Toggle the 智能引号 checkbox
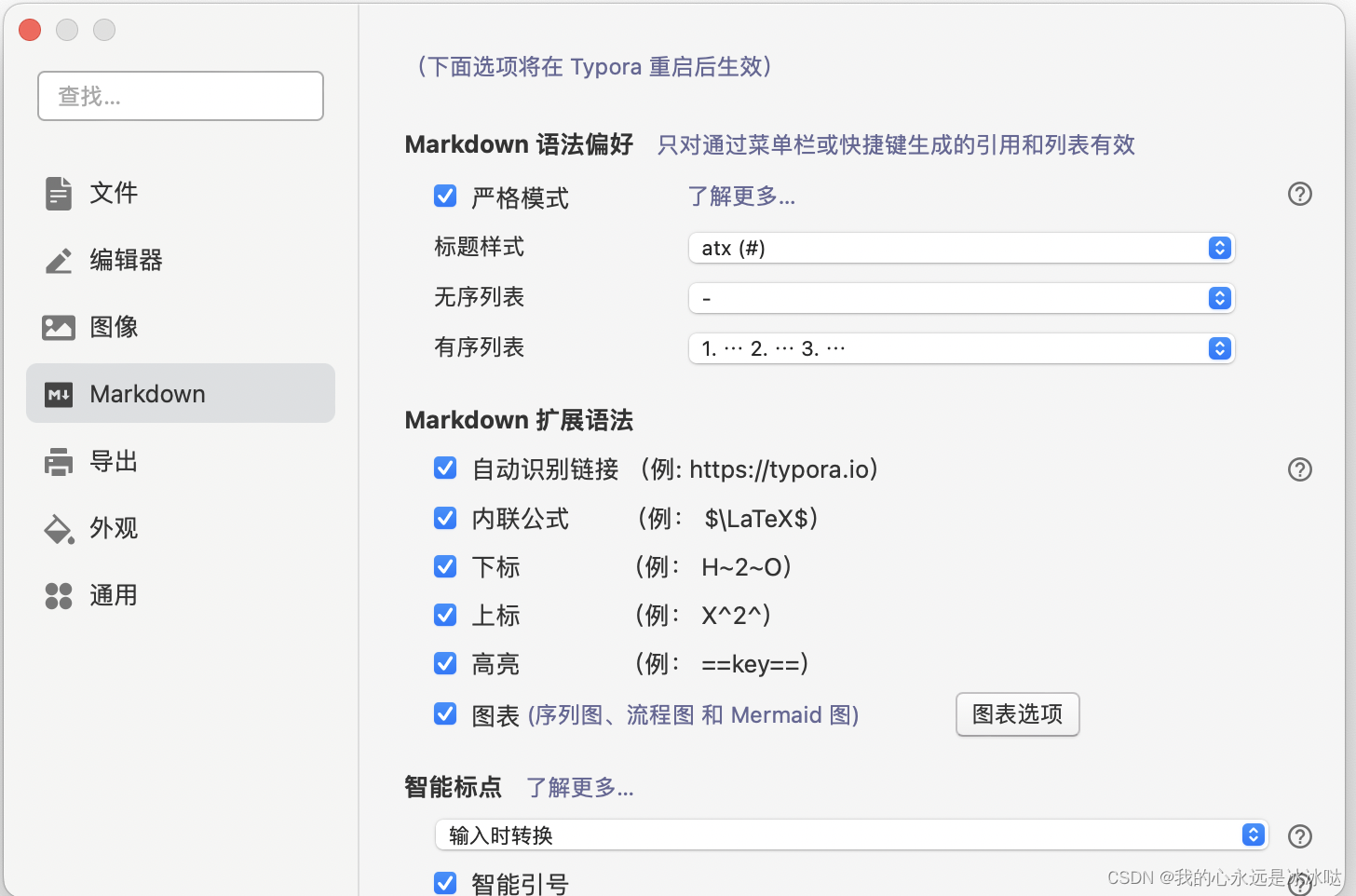This screenshot has height=896, width=1356. click(445, 883)
